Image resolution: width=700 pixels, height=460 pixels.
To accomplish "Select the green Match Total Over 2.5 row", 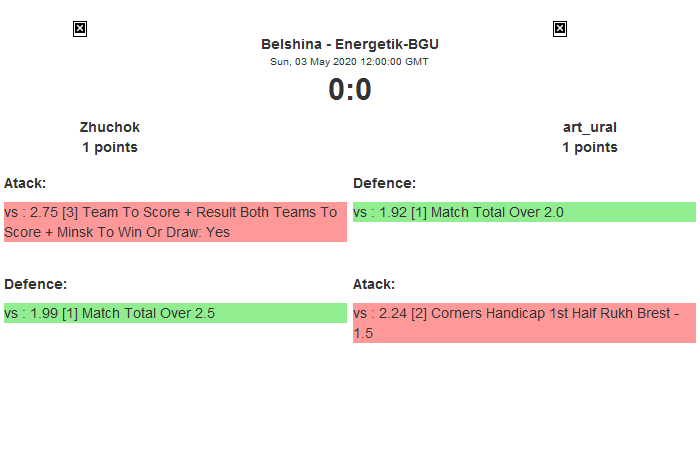I will click(175, 313).
